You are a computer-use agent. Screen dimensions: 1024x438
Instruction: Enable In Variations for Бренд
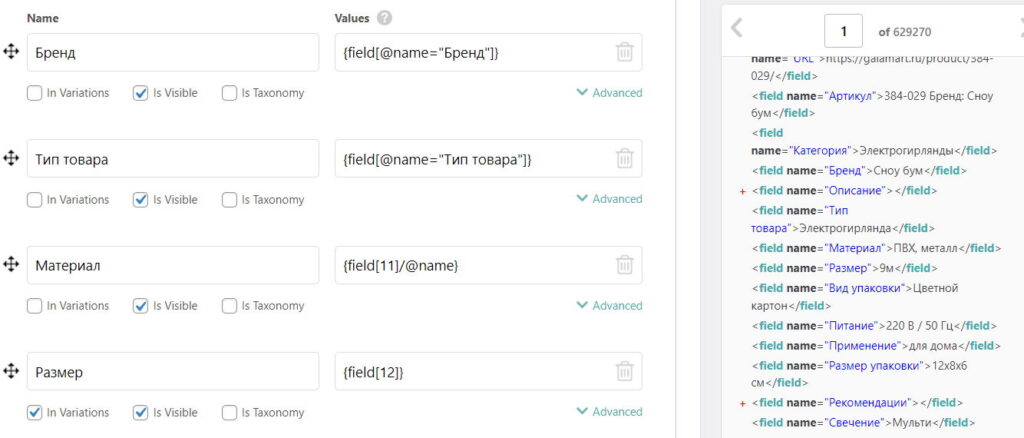pos(35,93)
